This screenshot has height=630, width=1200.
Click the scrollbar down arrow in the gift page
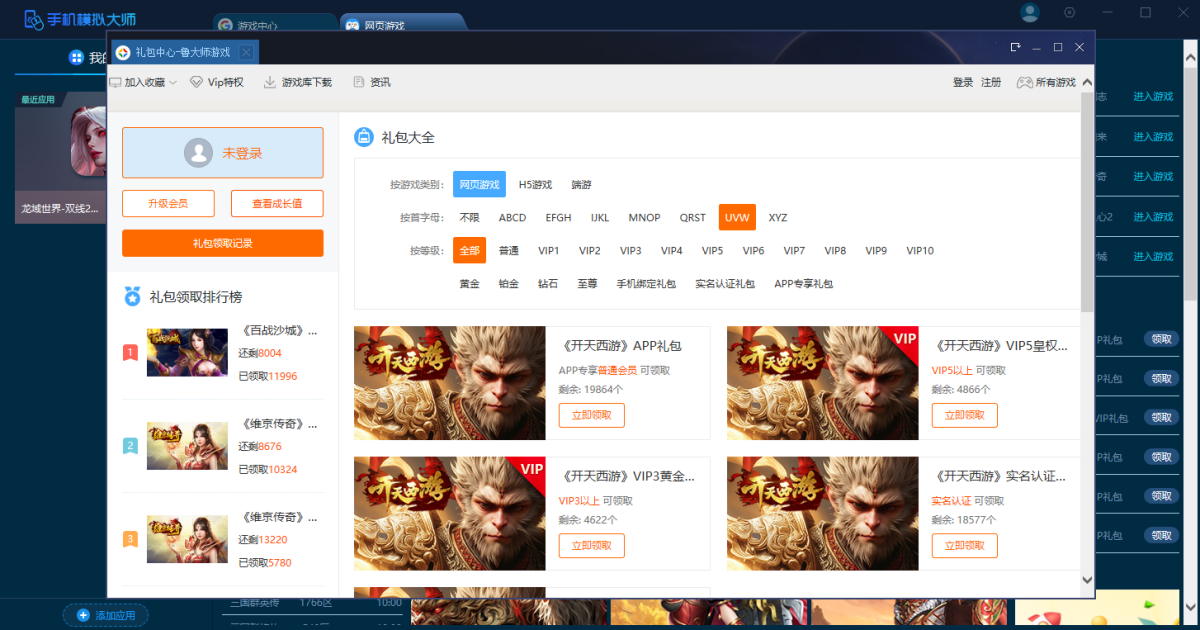coord(1087,579)
